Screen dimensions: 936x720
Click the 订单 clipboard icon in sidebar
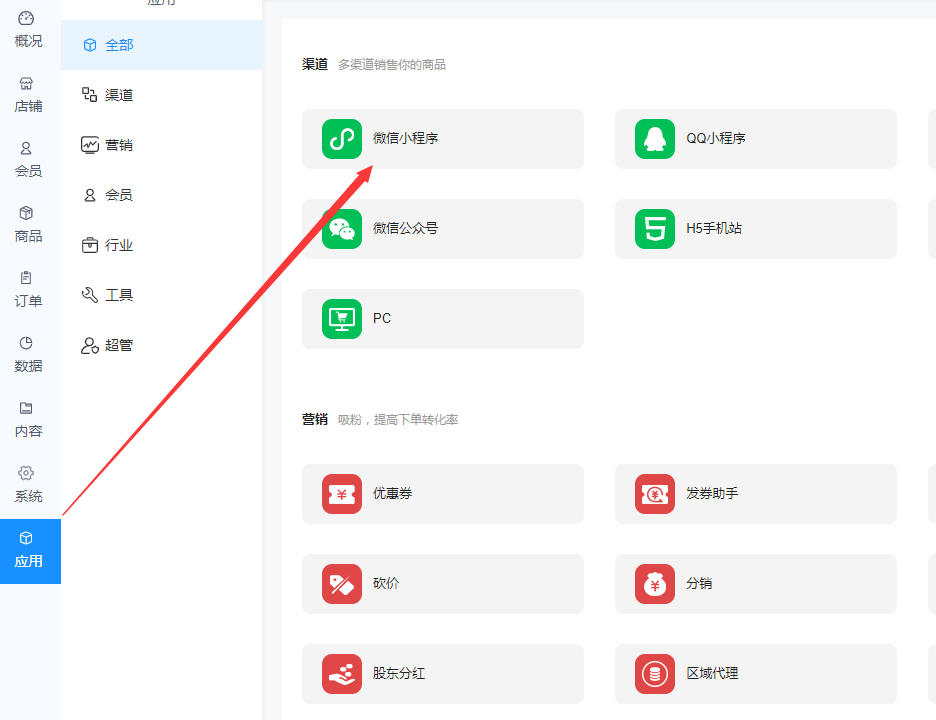[26, 278]
